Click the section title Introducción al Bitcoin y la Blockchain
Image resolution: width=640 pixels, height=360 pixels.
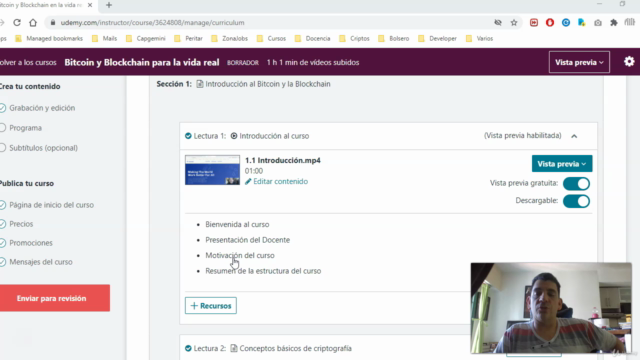click(x=268, y=84)
